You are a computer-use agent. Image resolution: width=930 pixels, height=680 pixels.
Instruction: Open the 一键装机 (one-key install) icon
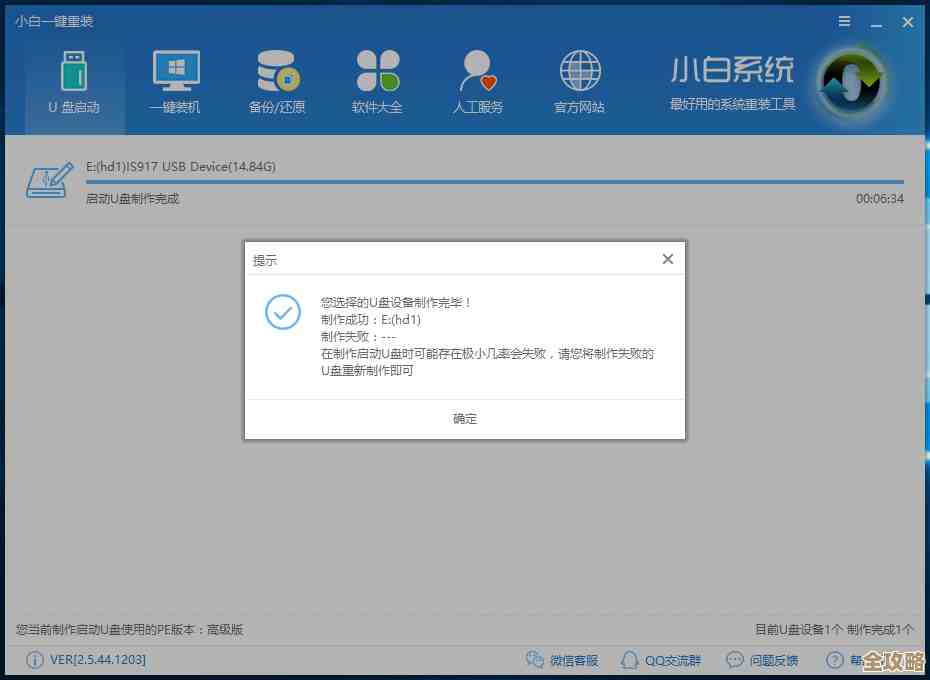point(175,80)
